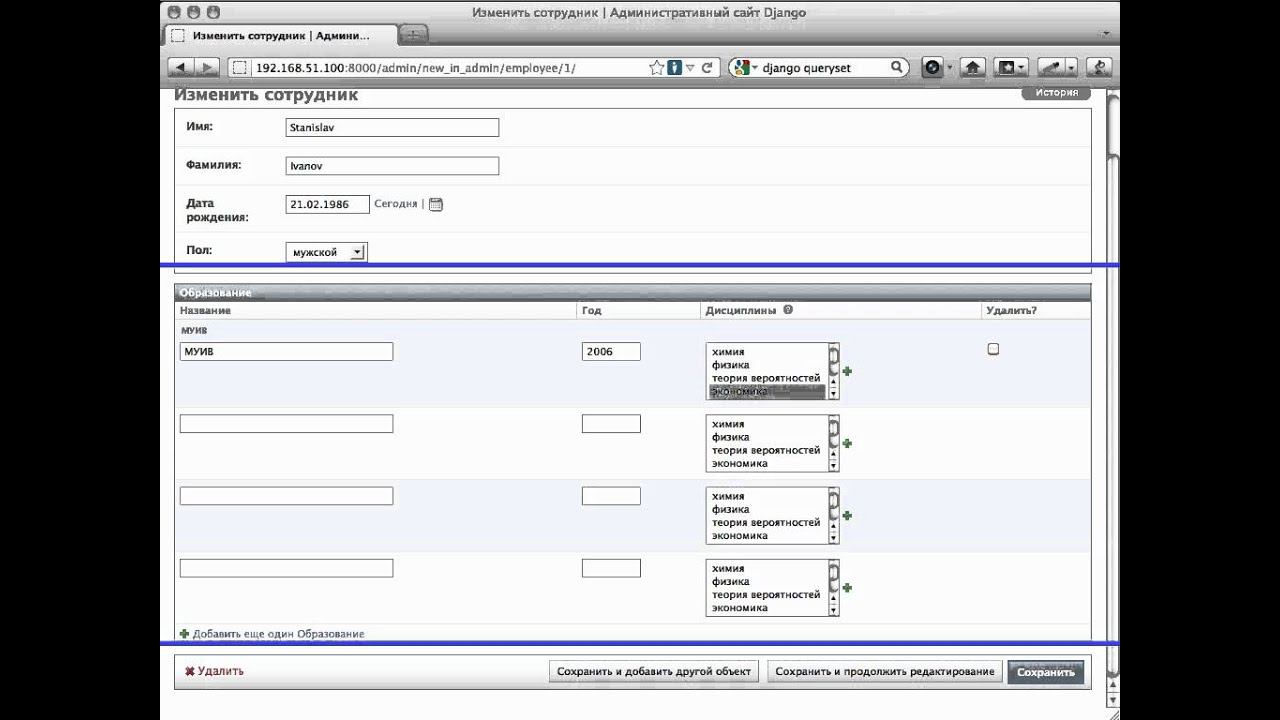This screenshot has height=720, width=1280.
Task: Click the rightmost browser toolbar icon
Action: click(x=1100, y=68)
